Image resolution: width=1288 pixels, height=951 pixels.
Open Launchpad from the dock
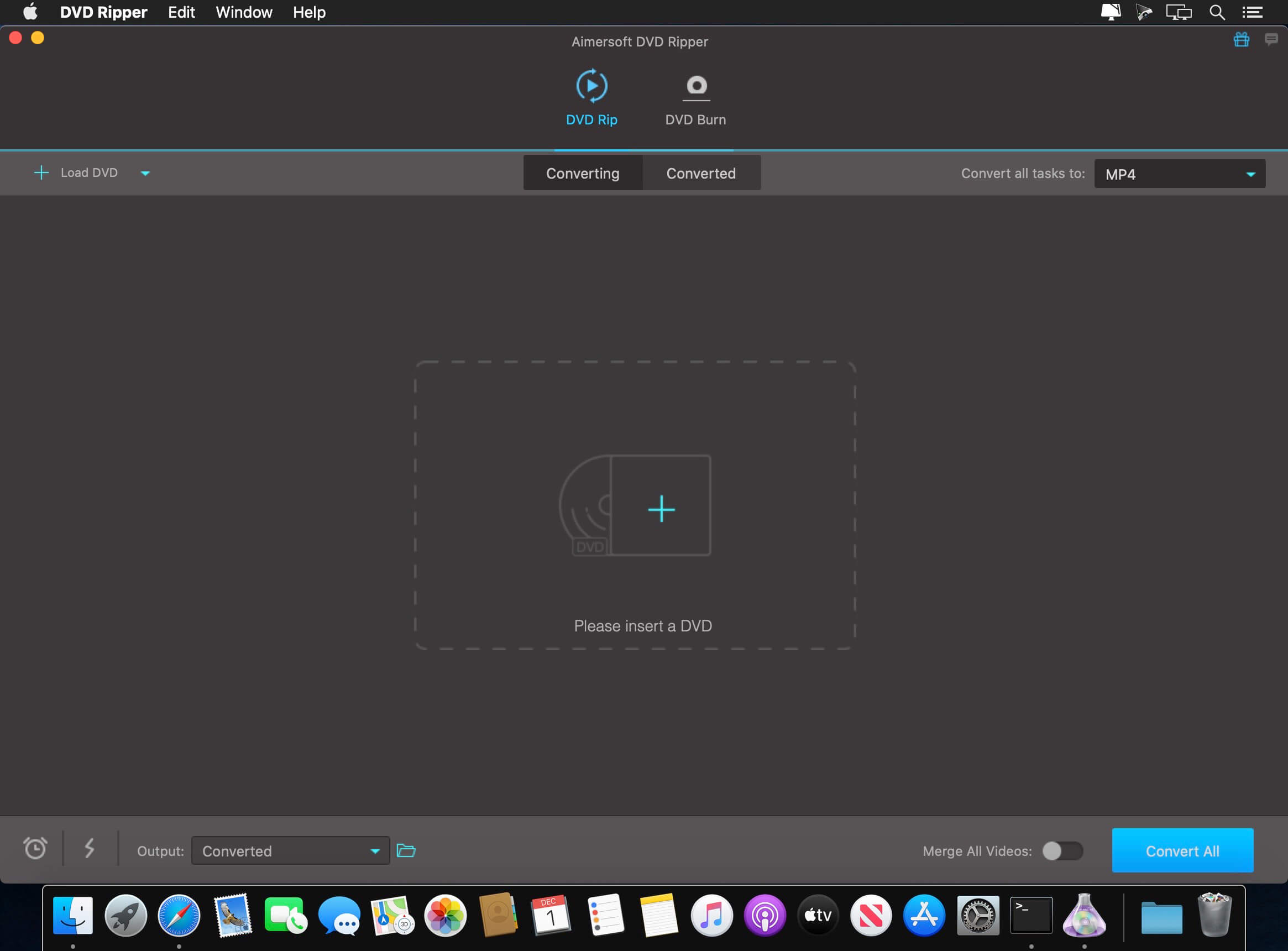(x=126, y=915)
